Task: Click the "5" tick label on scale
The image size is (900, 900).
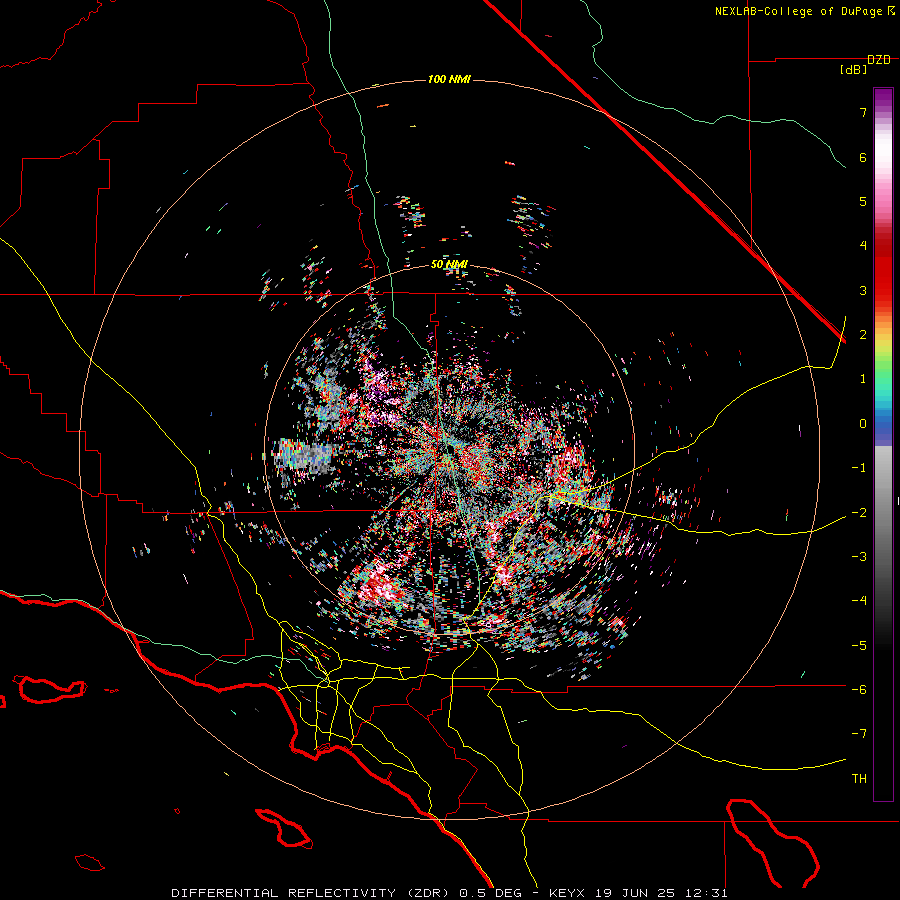Action: pos(863,201)
